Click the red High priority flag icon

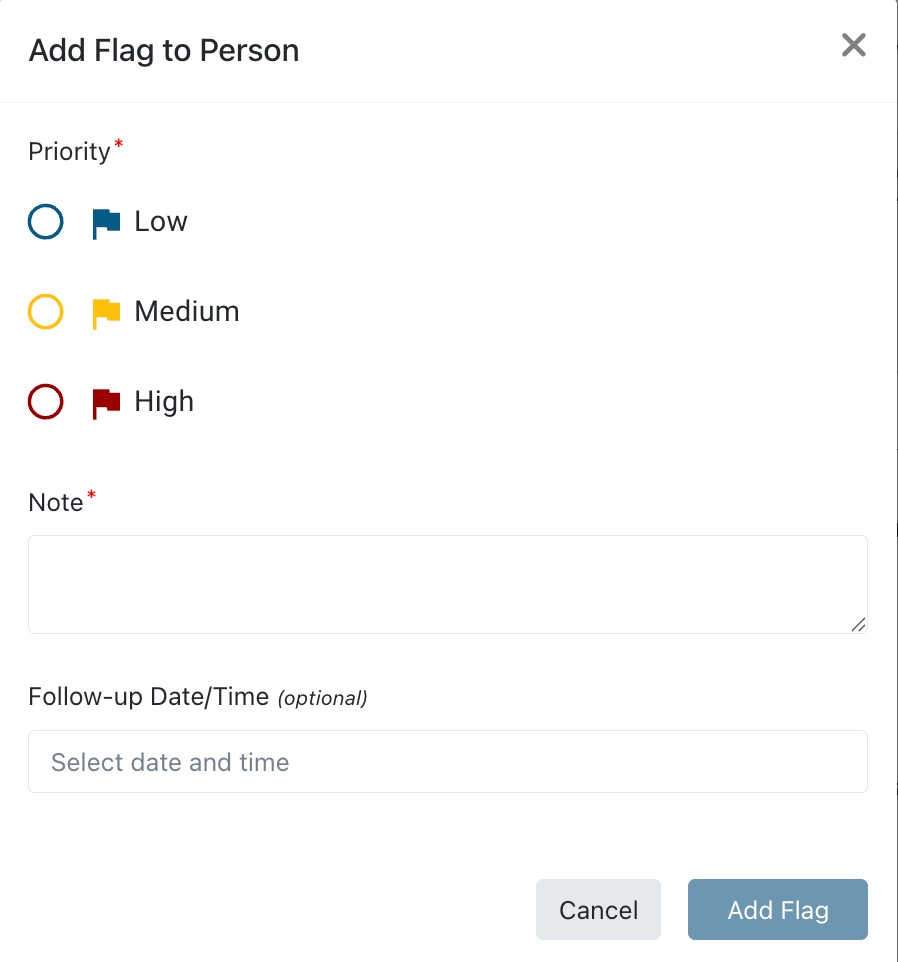click(x=106, y=403)
